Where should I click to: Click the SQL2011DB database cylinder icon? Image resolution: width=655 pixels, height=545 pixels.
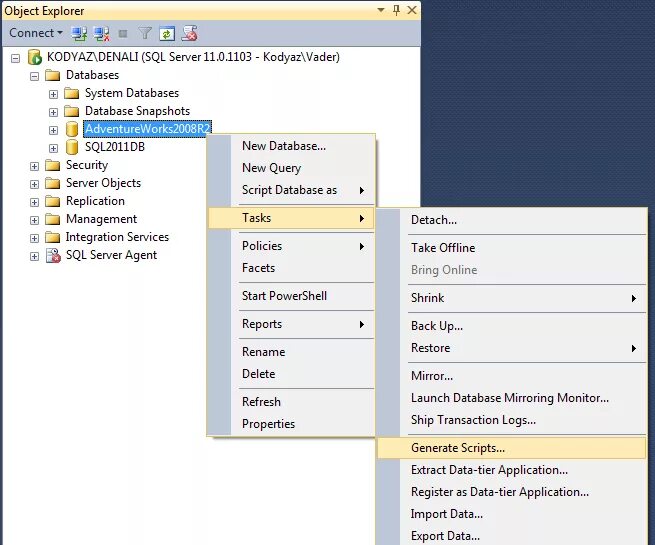[x=72, y=147]
